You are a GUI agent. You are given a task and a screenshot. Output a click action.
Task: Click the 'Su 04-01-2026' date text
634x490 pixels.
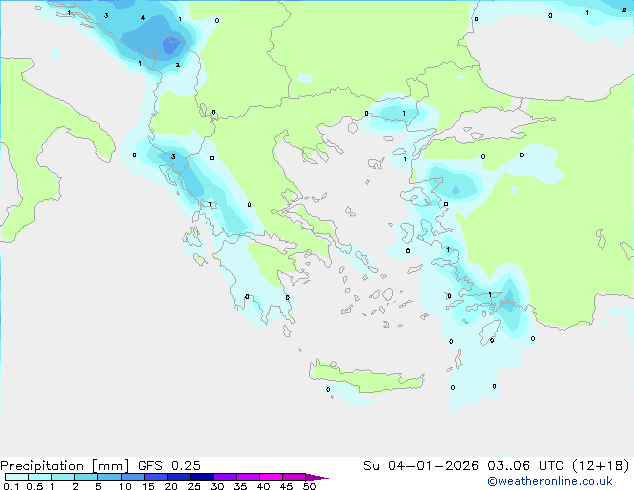coord(421,466)
